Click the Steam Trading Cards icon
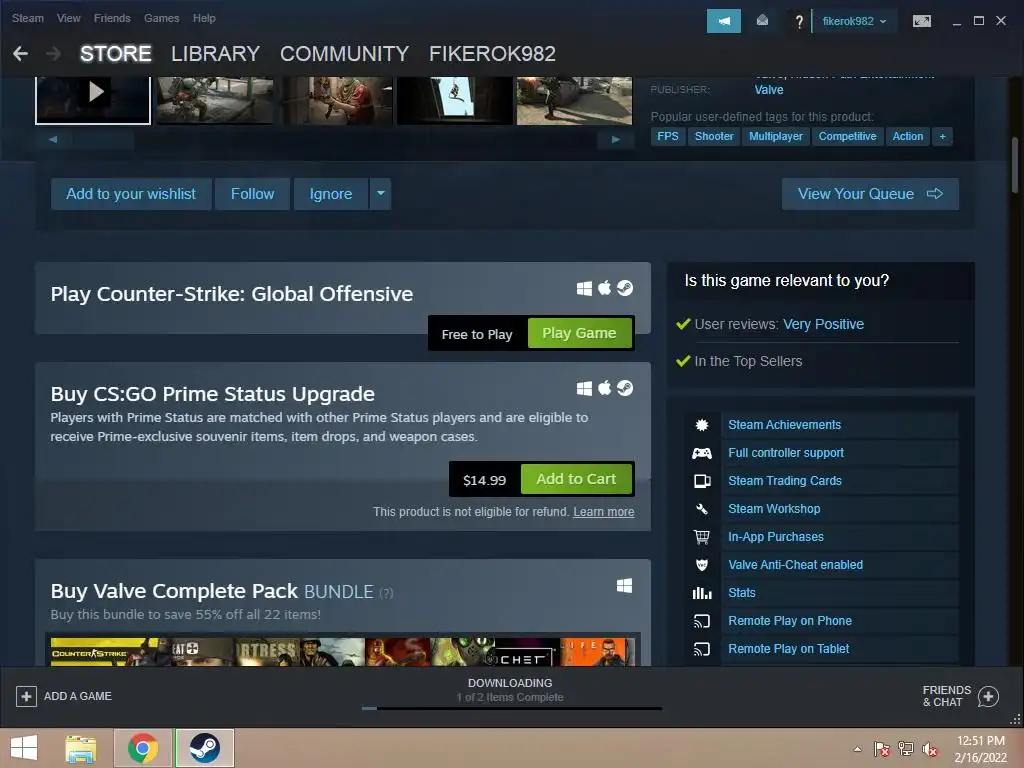Image resolution: width=1024 pixels, height=768 pixels. pos(702,481)
